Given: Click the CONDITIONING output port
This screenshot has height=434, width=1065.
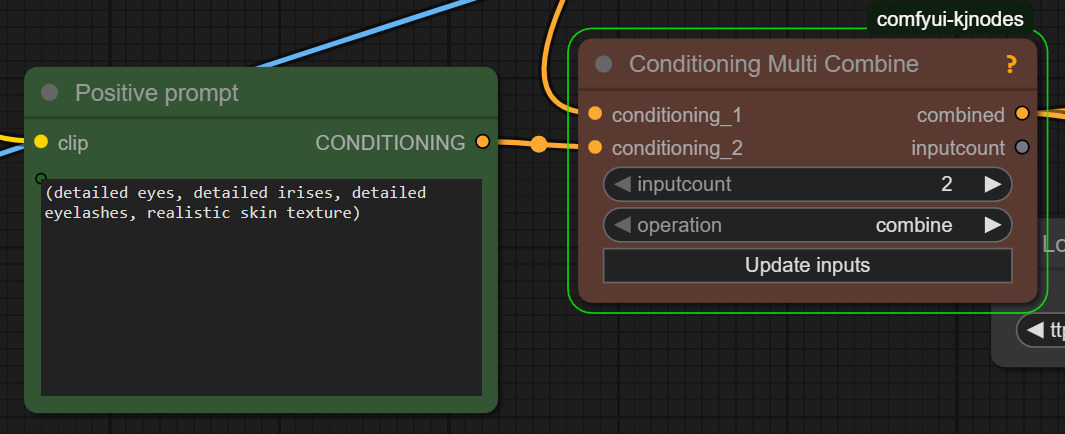Looking at the screenshot, I should pos(483,142).
